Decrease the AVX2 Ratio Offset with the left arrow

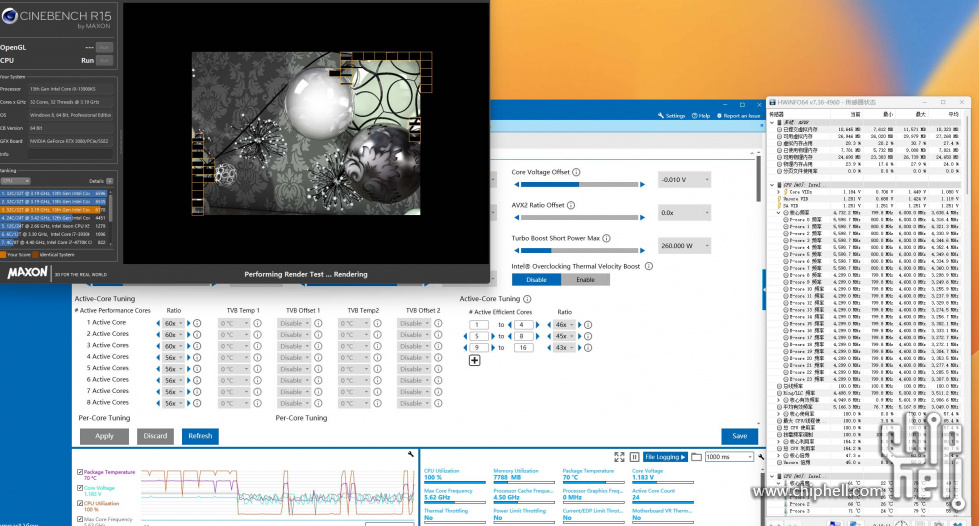(516, 217)
